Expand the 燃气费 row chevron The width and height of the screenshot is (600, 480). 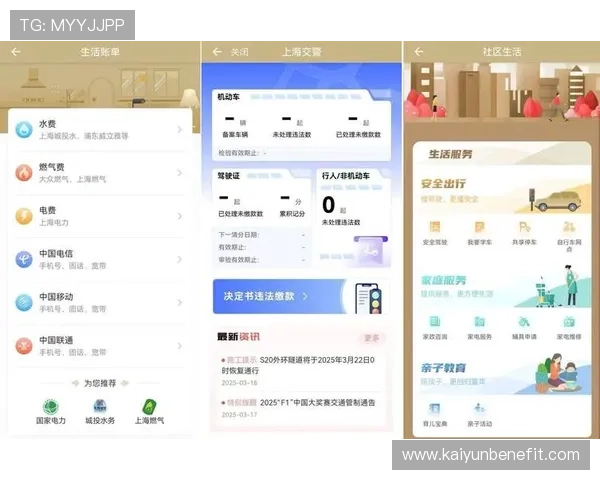tap(180, 173)
